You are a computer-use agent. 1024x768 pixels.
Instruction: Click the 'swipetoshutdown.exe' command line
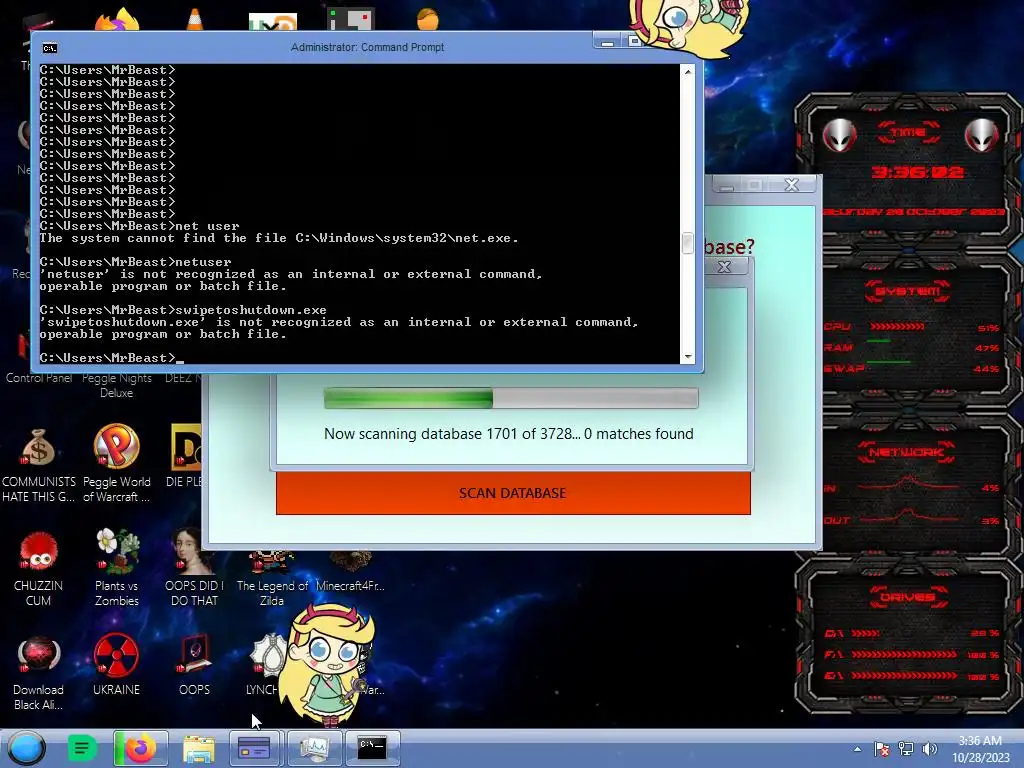[x=183, y=310]
